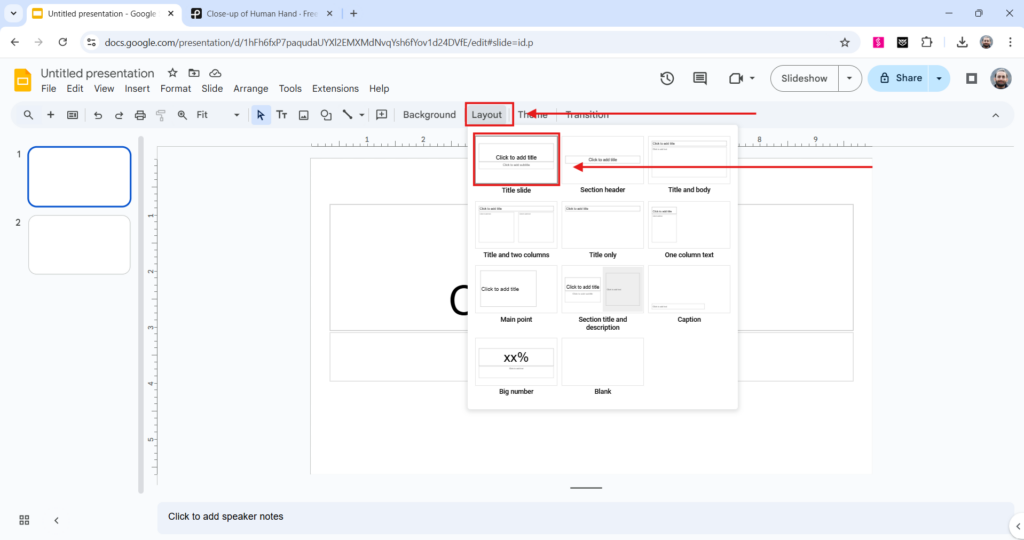The height and width of the screenshot is (540, 1024).
Task: Hide the menus using the up chevron
Action: 995,115
